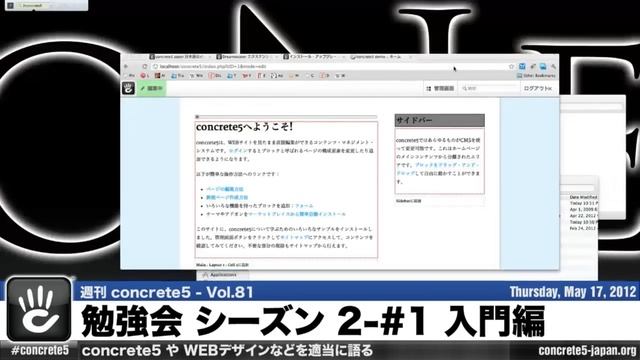The width and height of the screenshot is (640, 360).
Task: Open the Other Bookmarks folder
Action: pos(536,76)
